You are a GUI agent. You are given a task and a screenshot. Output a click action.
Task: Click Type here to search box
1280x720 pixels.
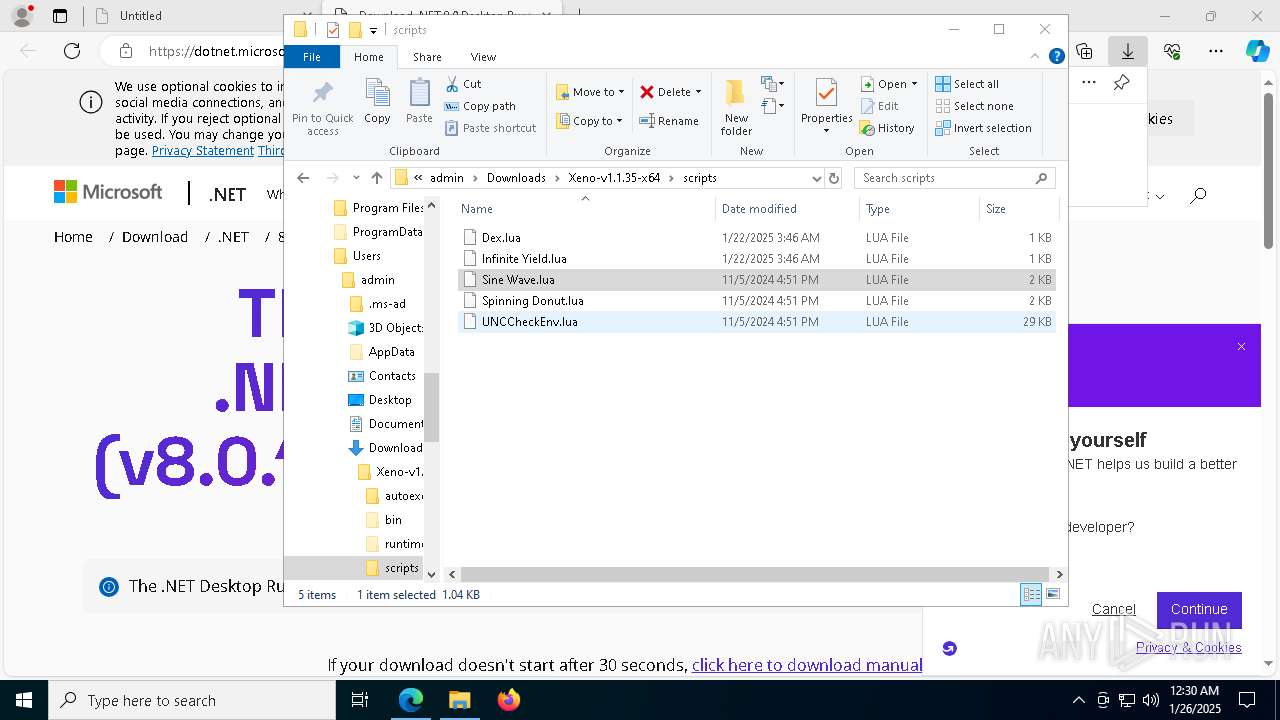pyautogui.click(x=192, y=701)
